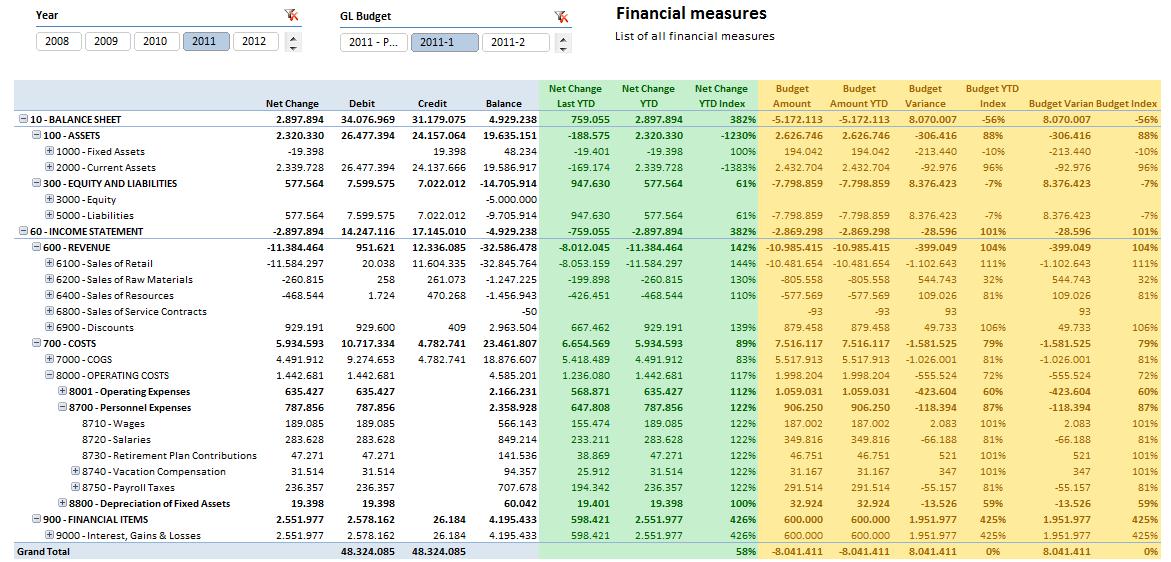1171x562 pixels.
Task: Expand 8740 - Vacation Compensation row
Action: tap(75, 471)
